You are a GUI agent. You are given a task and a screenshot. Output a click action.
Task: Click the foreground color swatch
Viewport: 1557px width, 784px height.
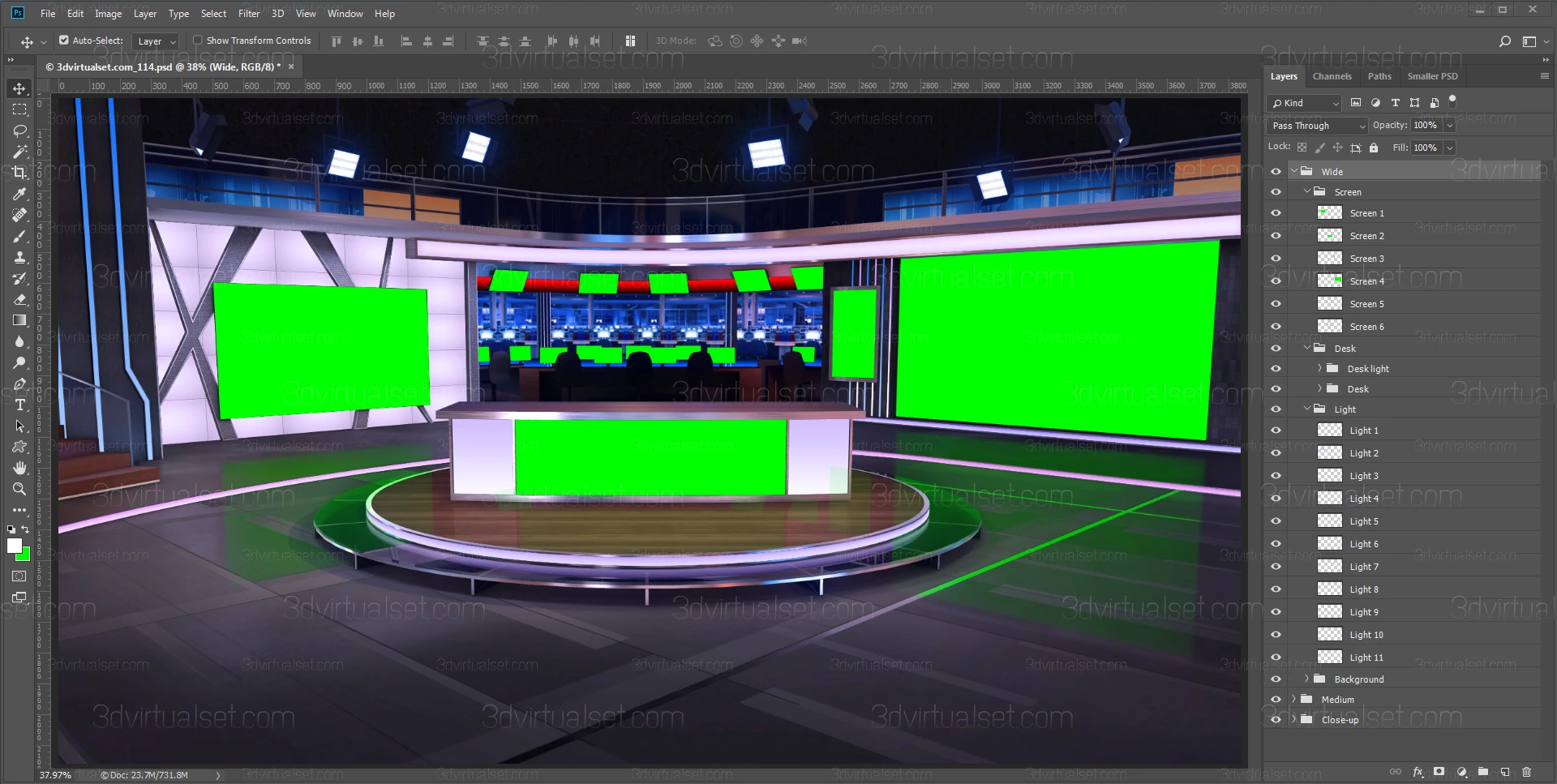[x=14, y=546]
